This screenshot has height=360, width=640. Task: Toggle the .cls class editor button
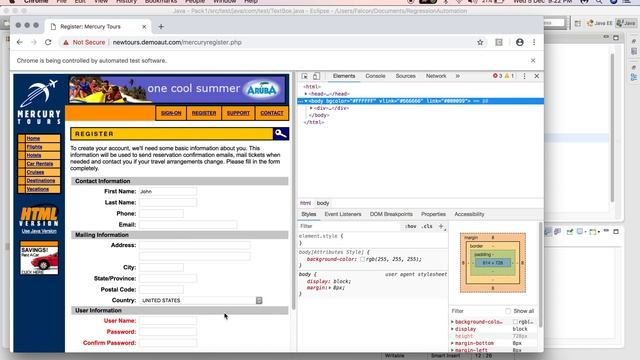point(427,226)
